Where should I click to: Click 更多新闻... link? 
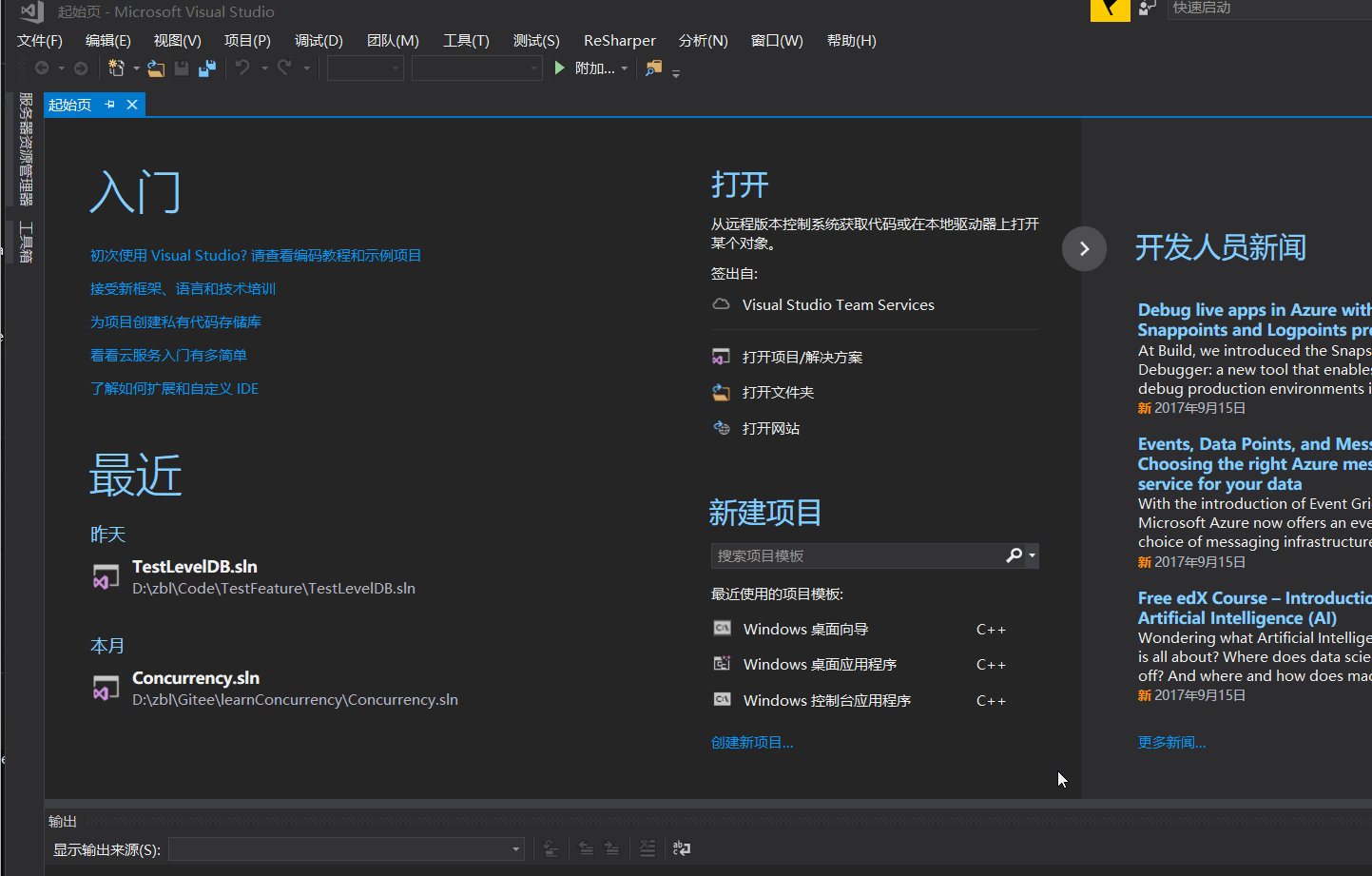[1171, 742]
